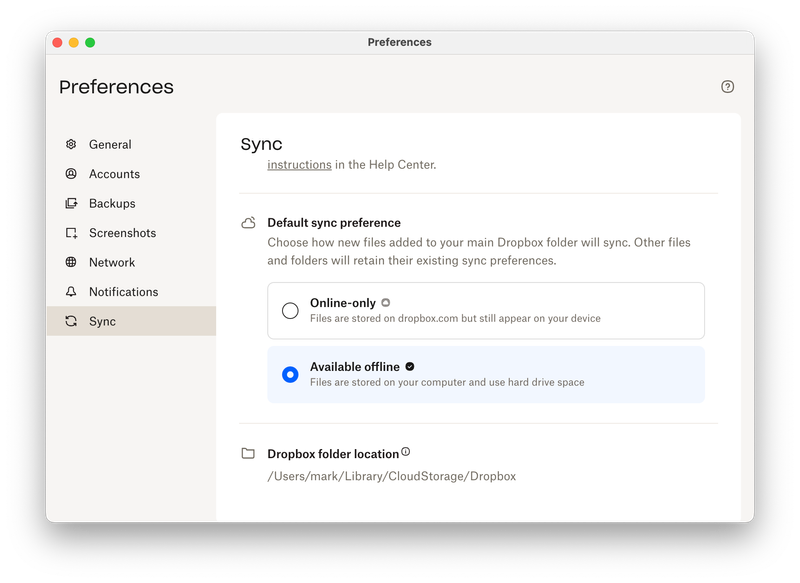Click the Screenshots capture icon
This screenshot has height=583, width=800.
(x=71, y=233)
